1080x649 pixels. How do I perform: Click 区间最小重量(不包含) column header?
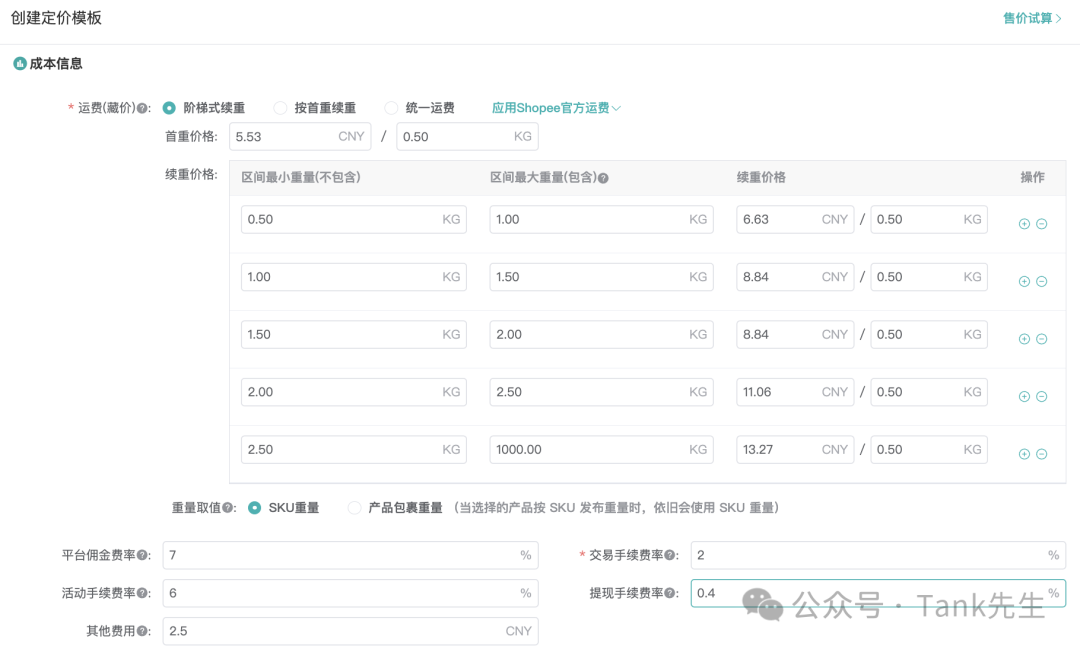pos(301,177)
